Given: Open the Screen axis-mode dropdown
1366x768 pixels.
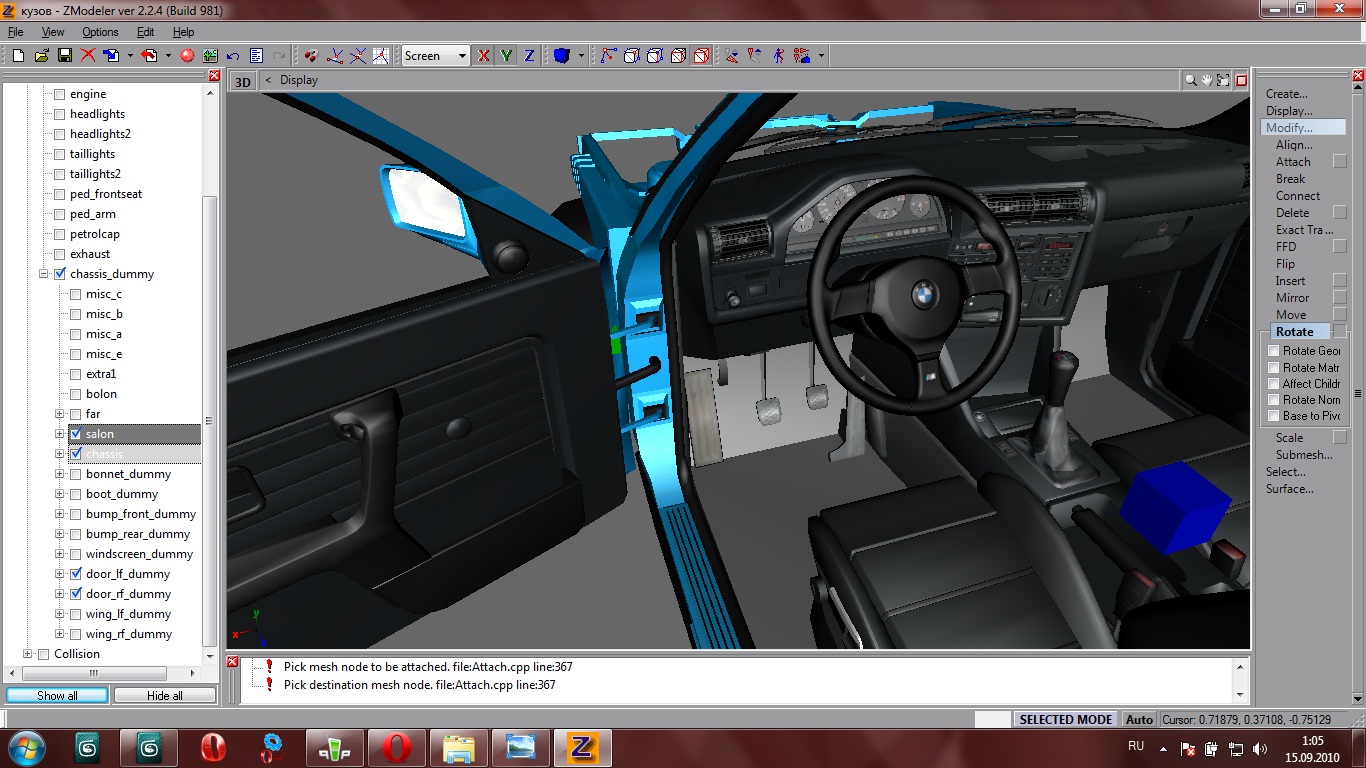Looking at the screenshot, I should click(x=435, y=56).
